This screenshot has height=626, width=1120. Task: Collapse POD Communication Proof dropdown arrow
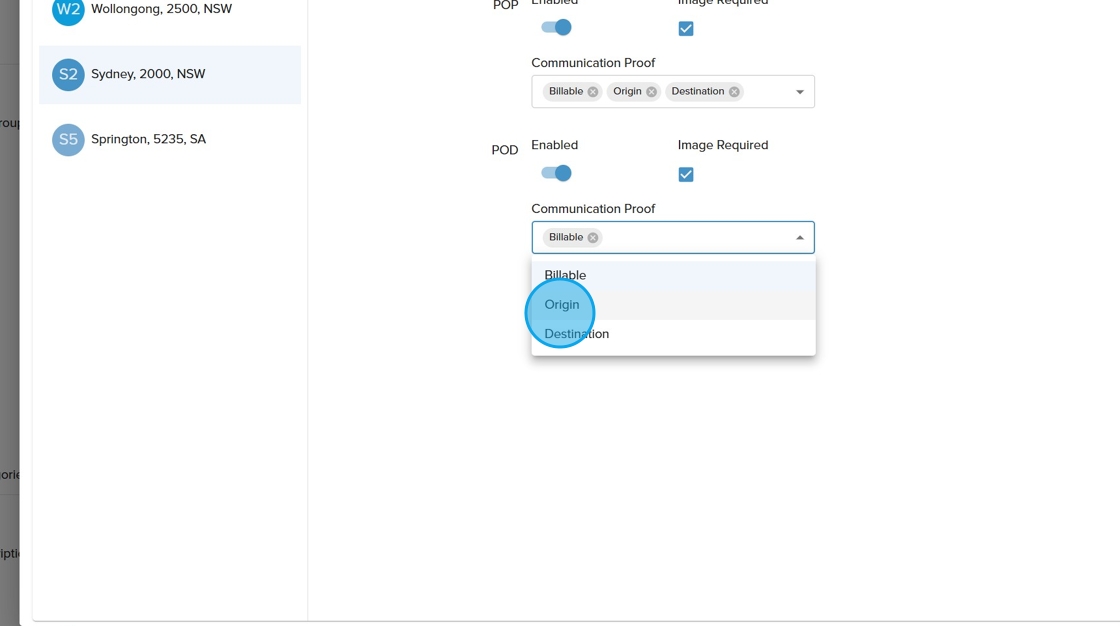coord(799,238)
